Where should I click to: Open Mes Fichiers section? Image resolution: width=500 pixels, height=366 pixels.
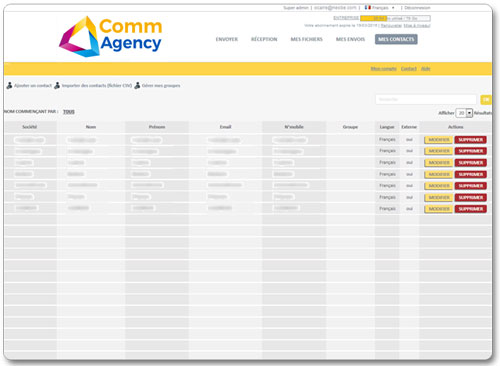pos(307,39)
